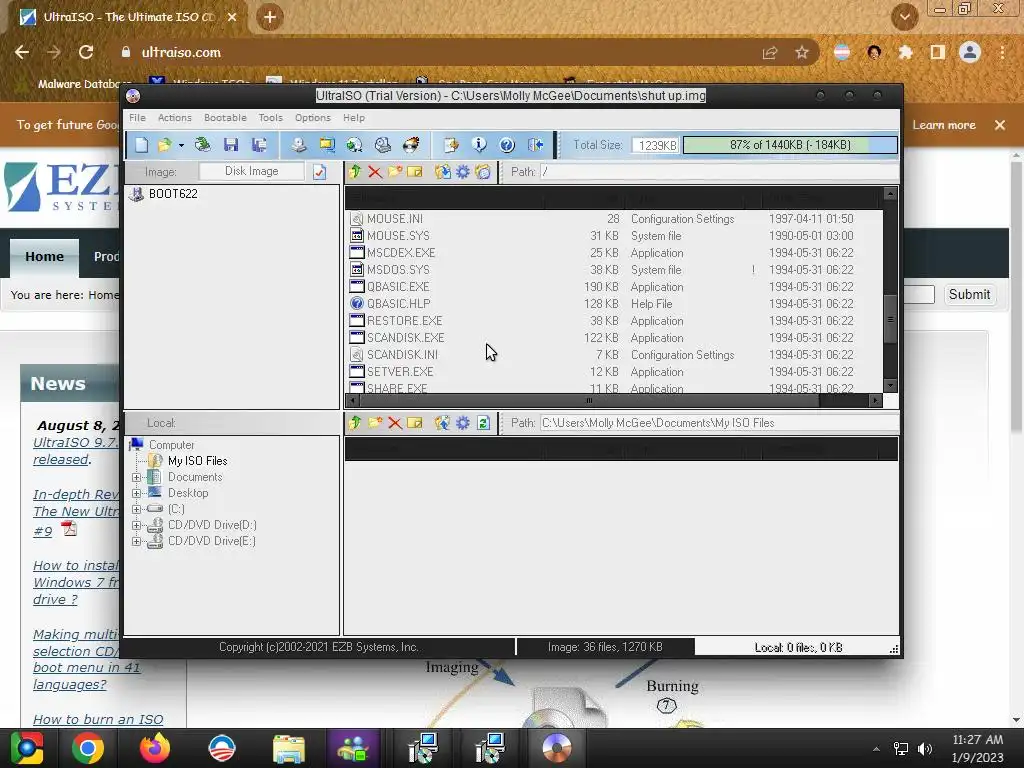The image size is (1024, 768).
Task: Select My ISO Files in local tree
Action: point(197,461)
